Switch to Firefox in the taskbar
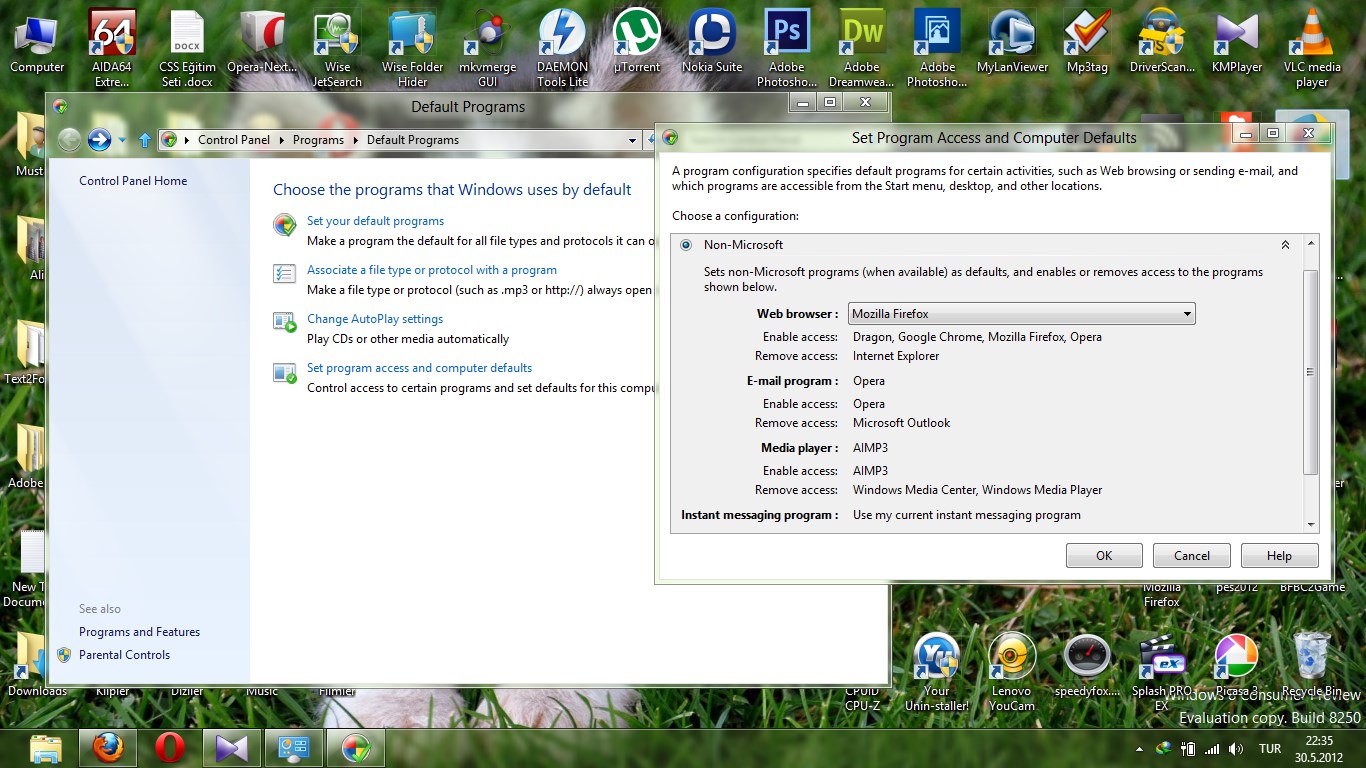Screen dimensions: 1366x768 [108, 748]
